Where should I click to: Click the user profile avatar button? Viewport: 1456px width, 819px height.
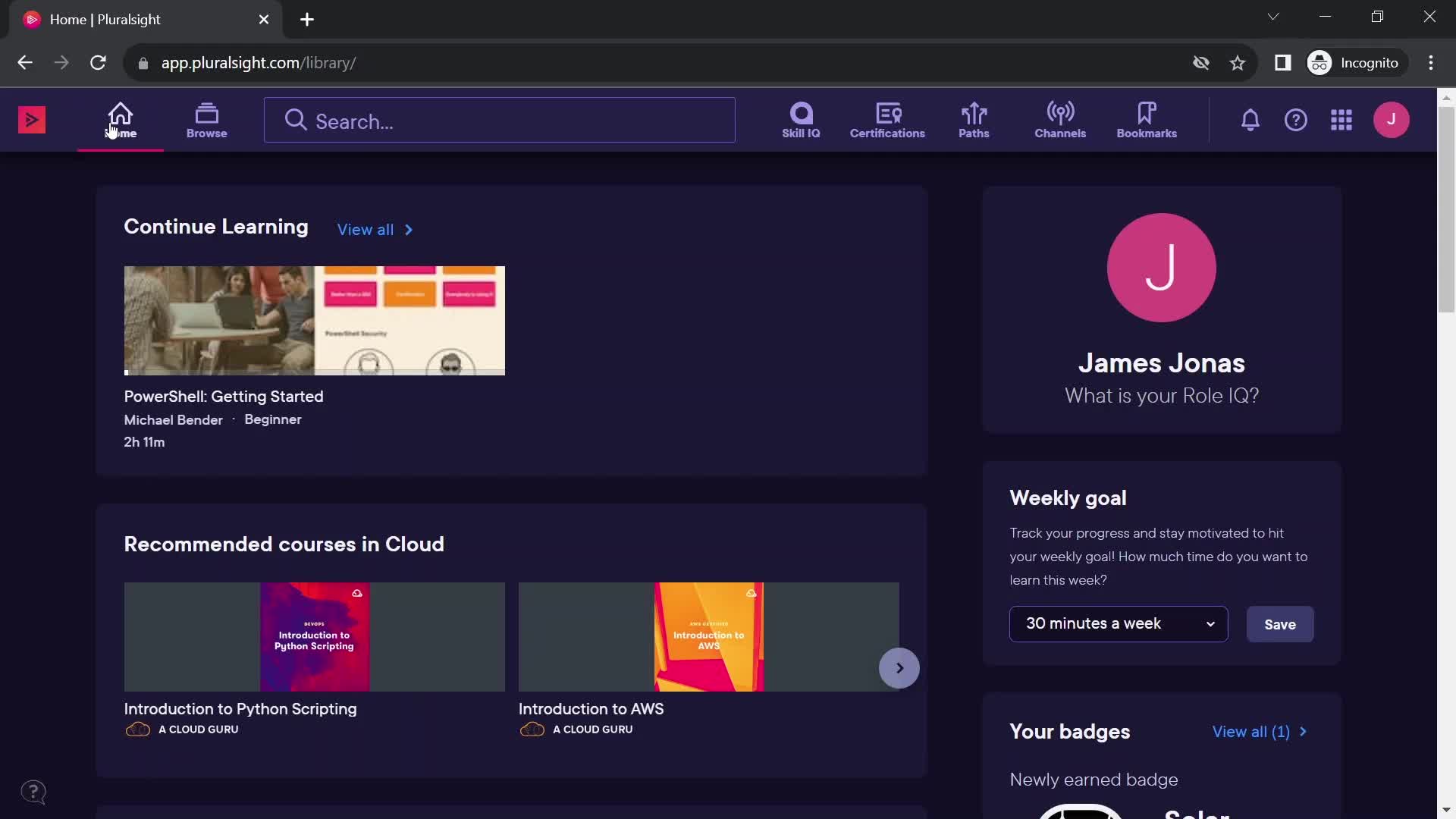click(x=1392, y=120)
